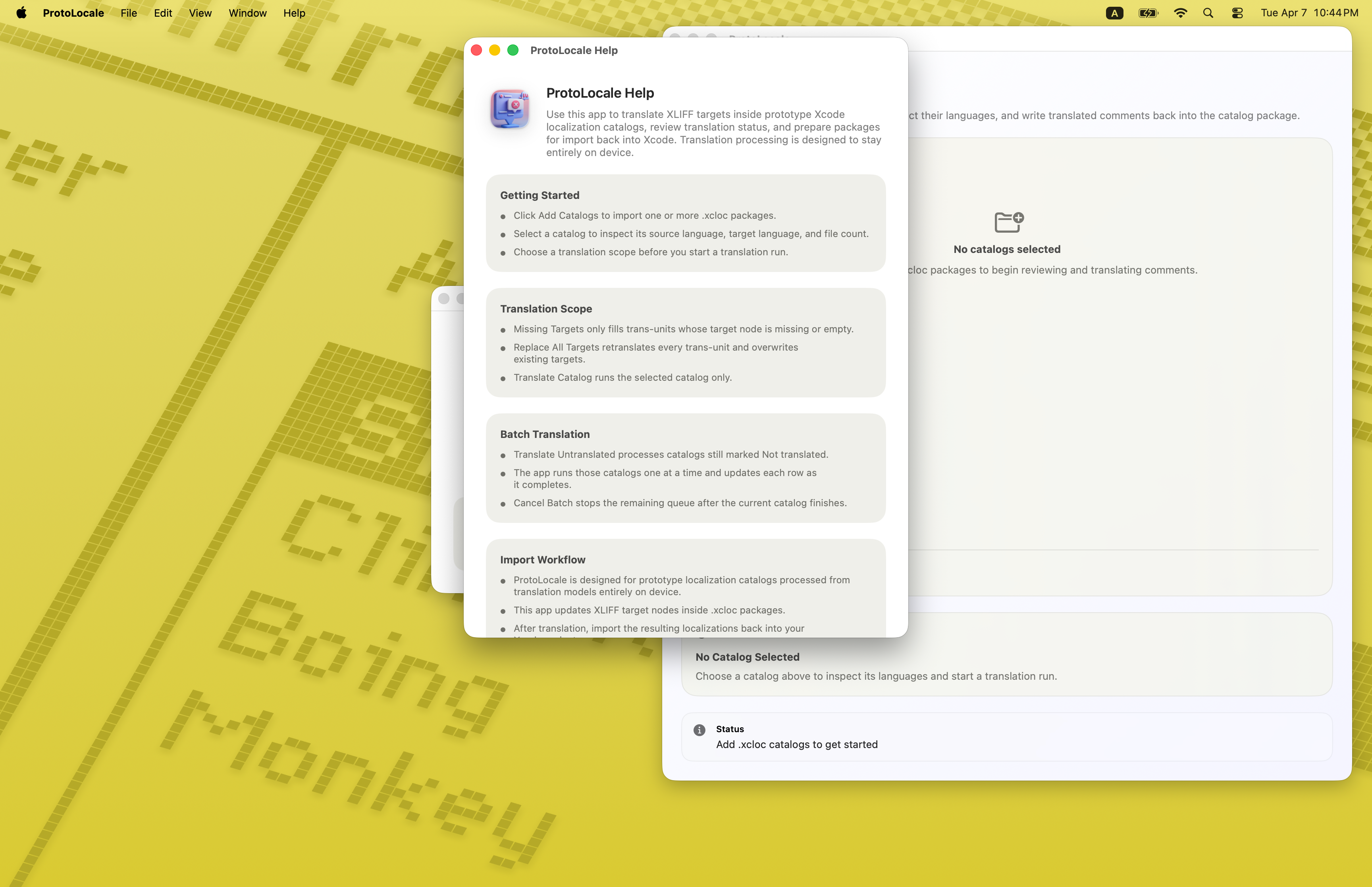This screenshot has height=887, width=1372.
Task: Close the ProtoLocale Help window
Action: [x=476, y=50]
